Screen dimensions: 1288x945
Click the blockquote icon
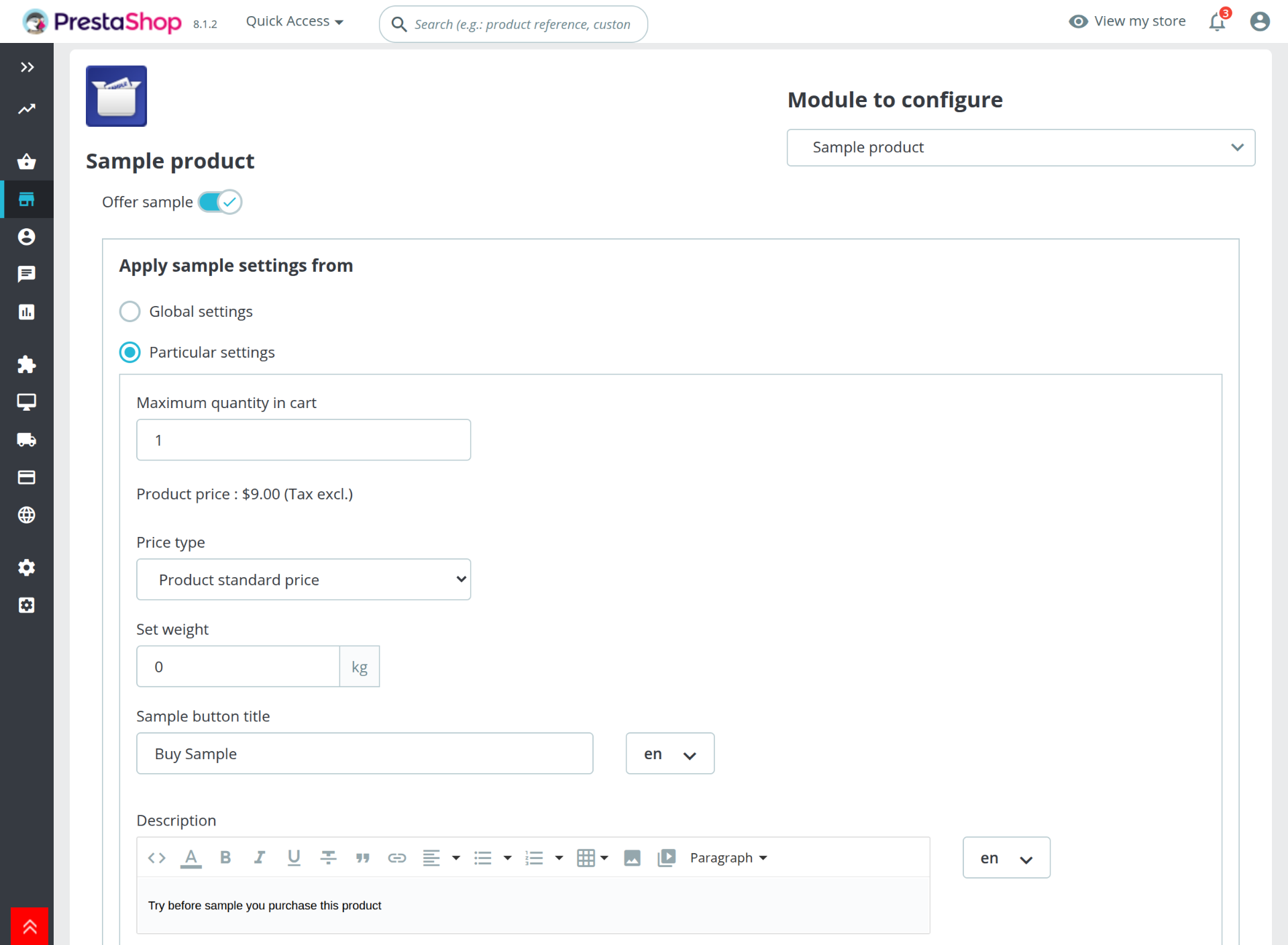[x=362, y=857]
